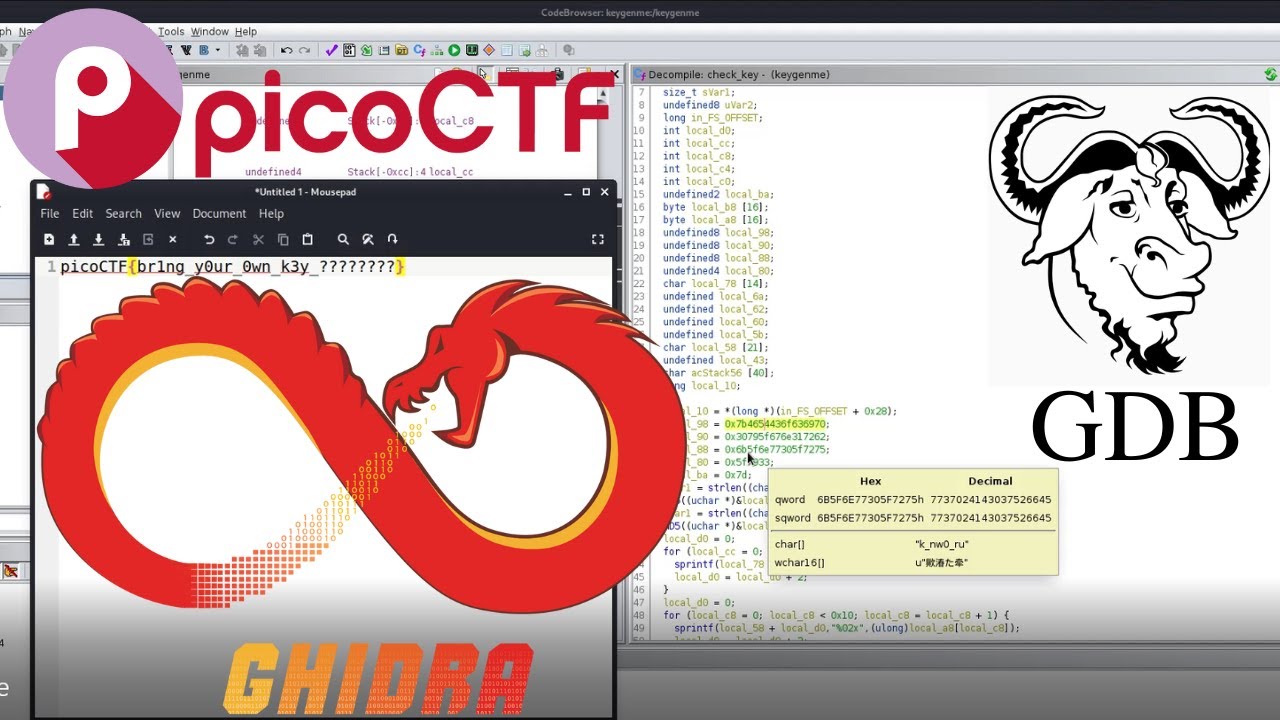Click the Redo icon in Mousepad toolbar

coord(233,239)
